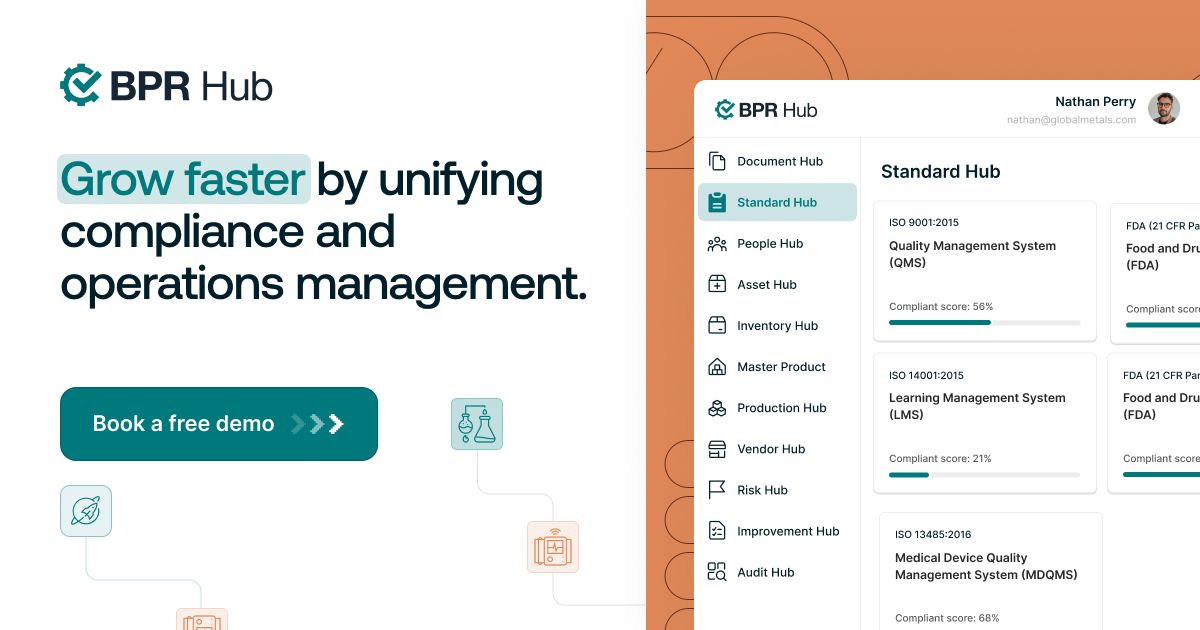Click the nathan@globalmetals.com email
Viewport: 1200px width, 630px height.
tap(1071, 120)
